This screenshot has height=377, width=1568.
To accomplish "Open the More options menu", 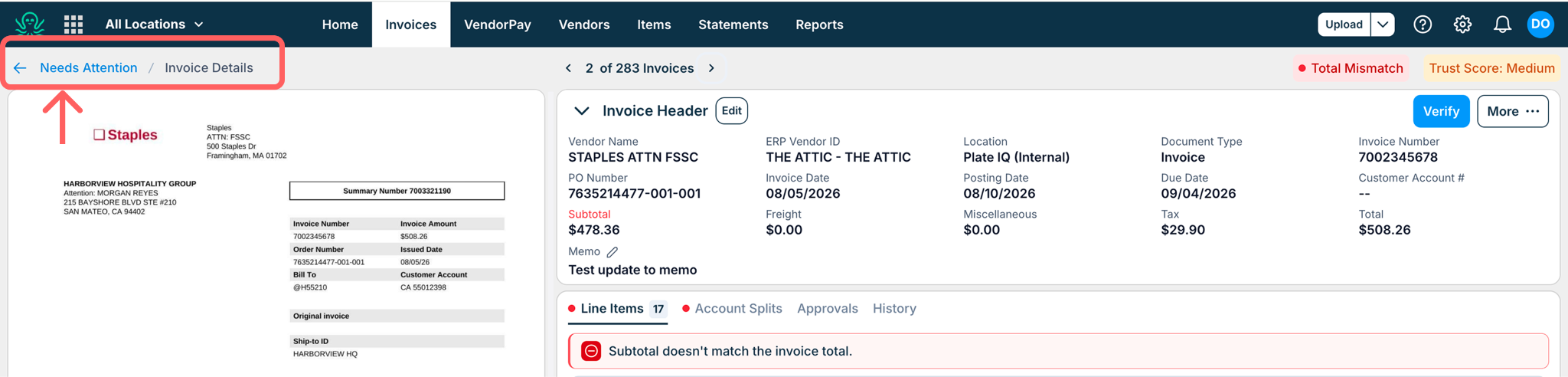I will (x=1513, y=111).
